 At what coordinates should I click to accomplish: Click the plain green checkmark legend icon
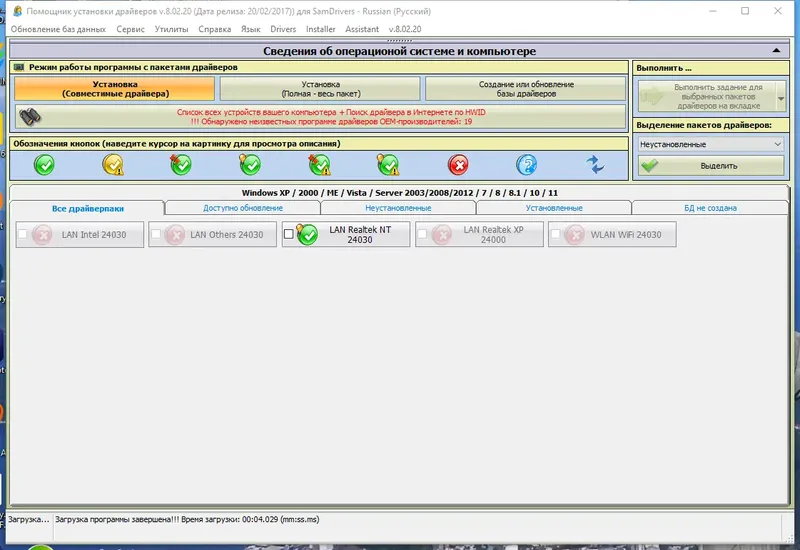click(x=44, y=165)
